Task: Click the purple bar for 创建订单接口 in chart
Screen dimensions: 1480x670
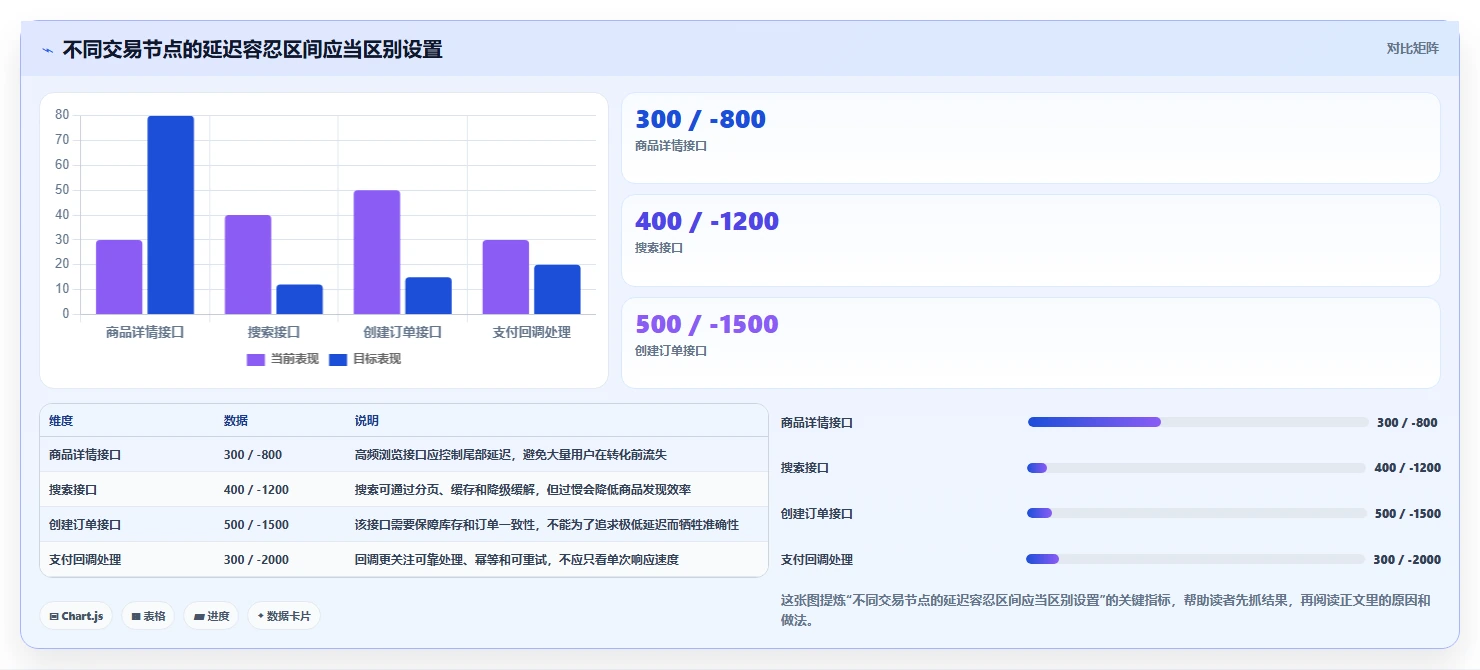Action: coord(377,252)
